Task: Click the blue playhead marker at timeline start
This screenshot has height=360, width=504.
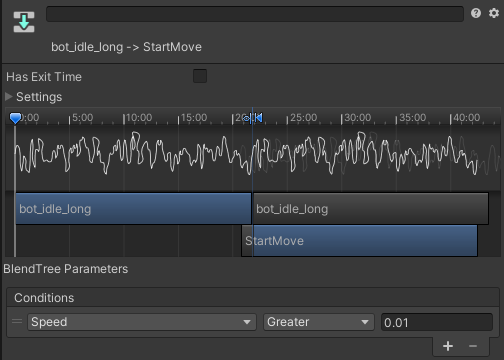Action: pos(15,118)
